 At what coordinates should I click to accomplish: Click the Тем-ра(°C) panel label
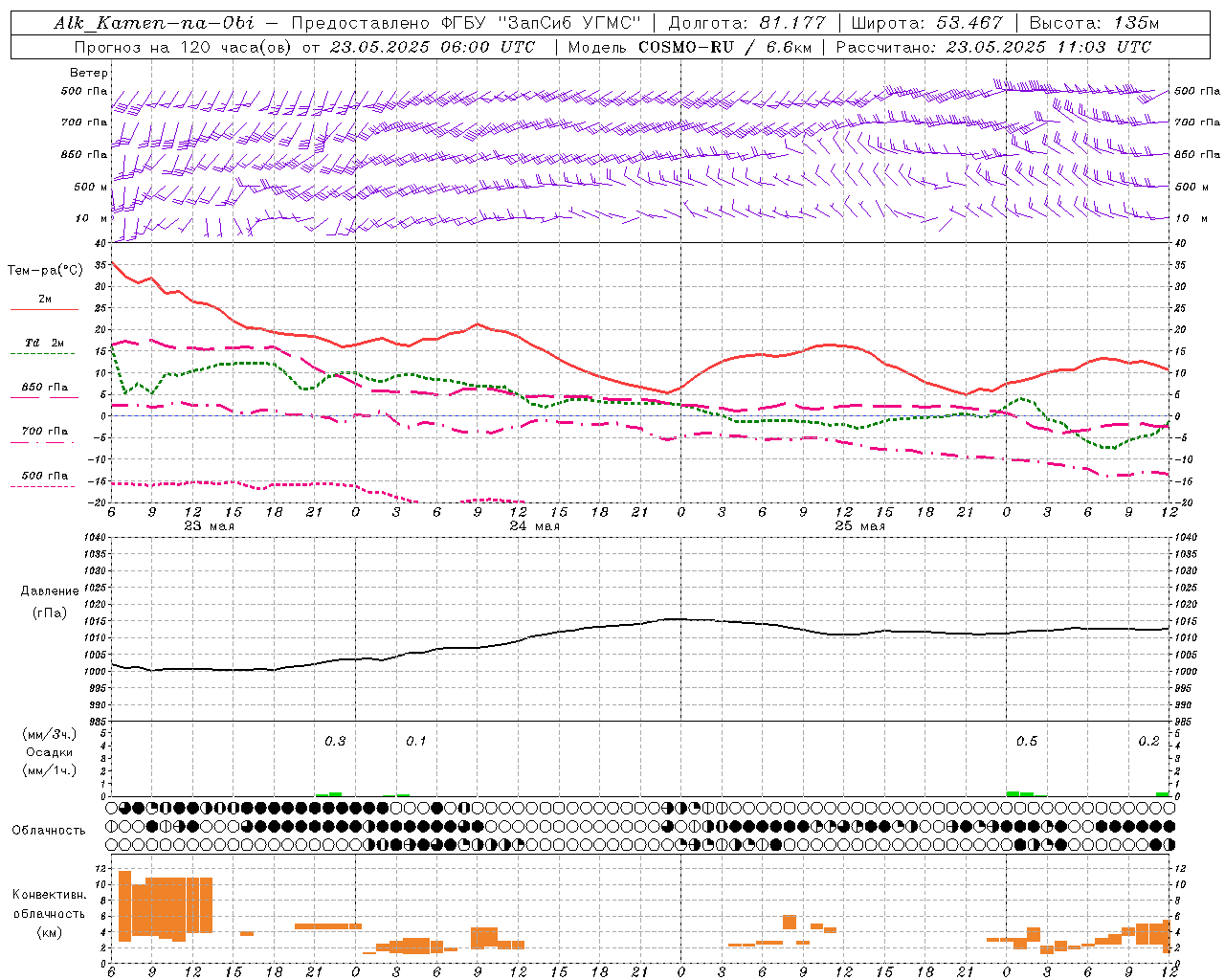click(45, 271)
